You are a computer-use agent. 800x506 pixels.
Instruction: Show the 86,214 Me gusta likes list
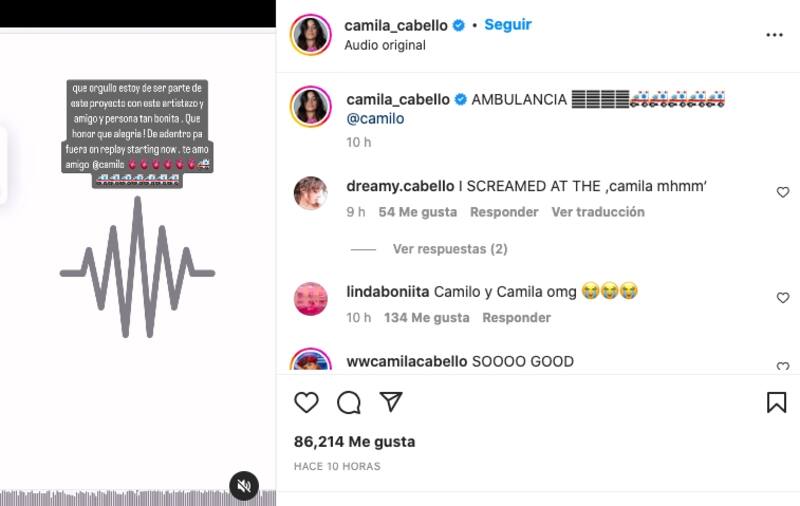click(355, 442)
